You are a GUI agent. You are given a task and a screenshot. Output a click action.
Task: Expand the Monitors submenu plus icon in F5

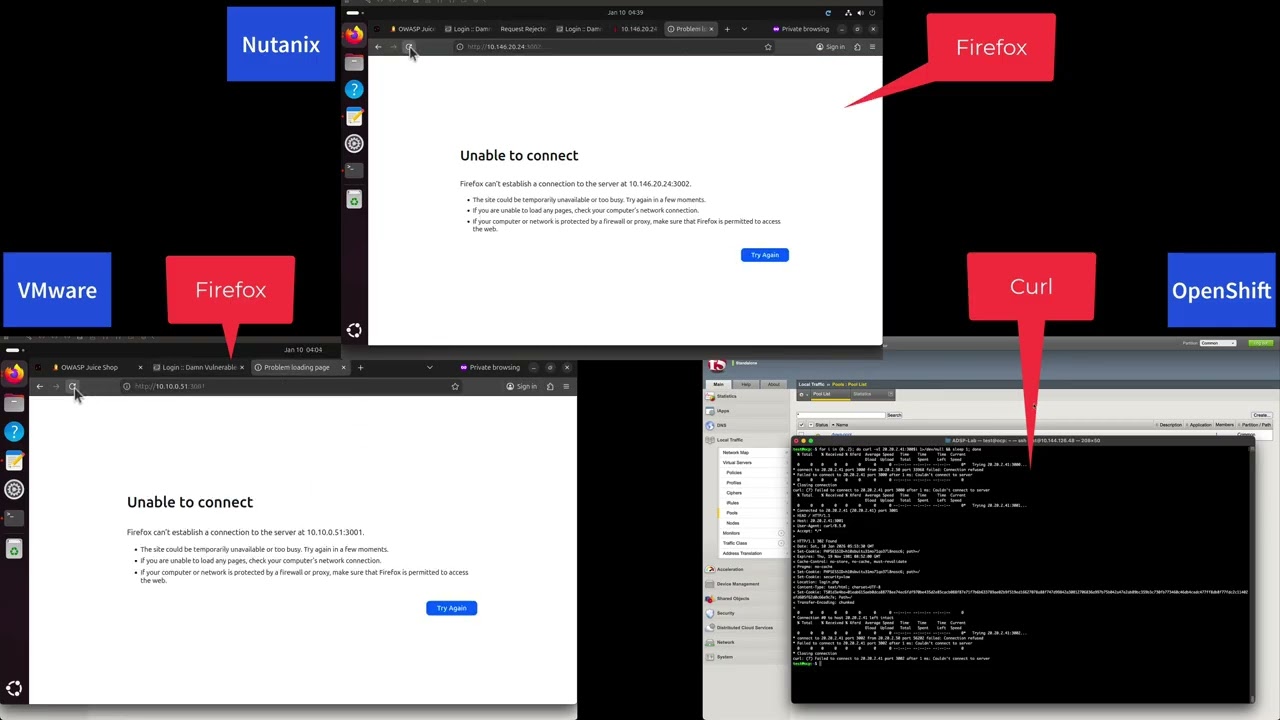click(781, 533)
